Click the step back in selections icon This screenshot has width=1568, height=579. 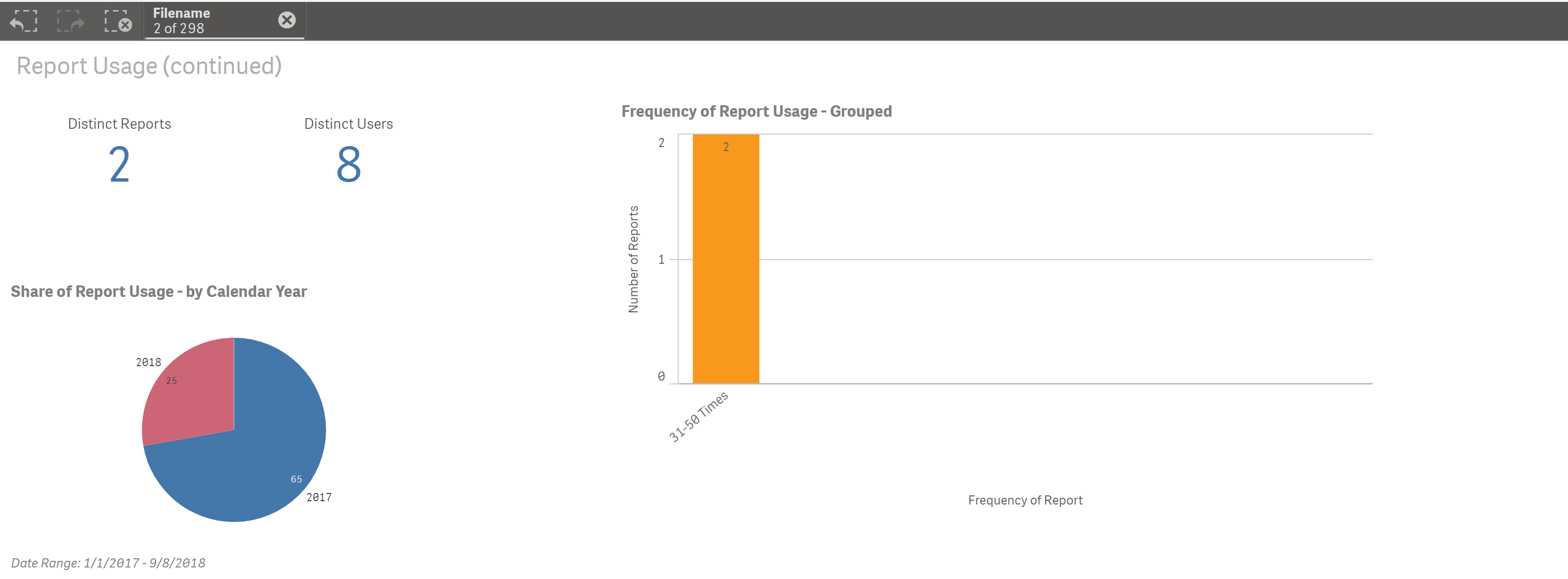click(23, 21)
